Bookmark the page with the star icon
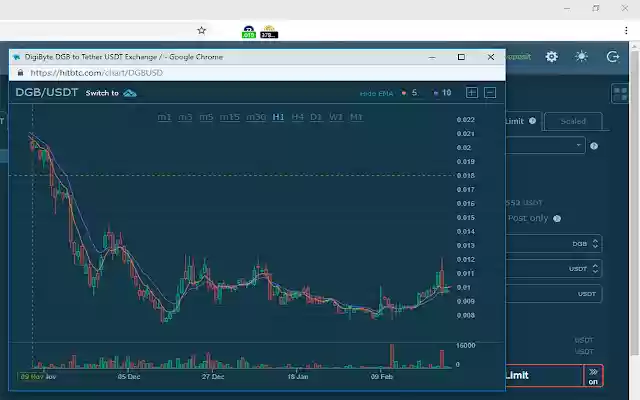 201,30
